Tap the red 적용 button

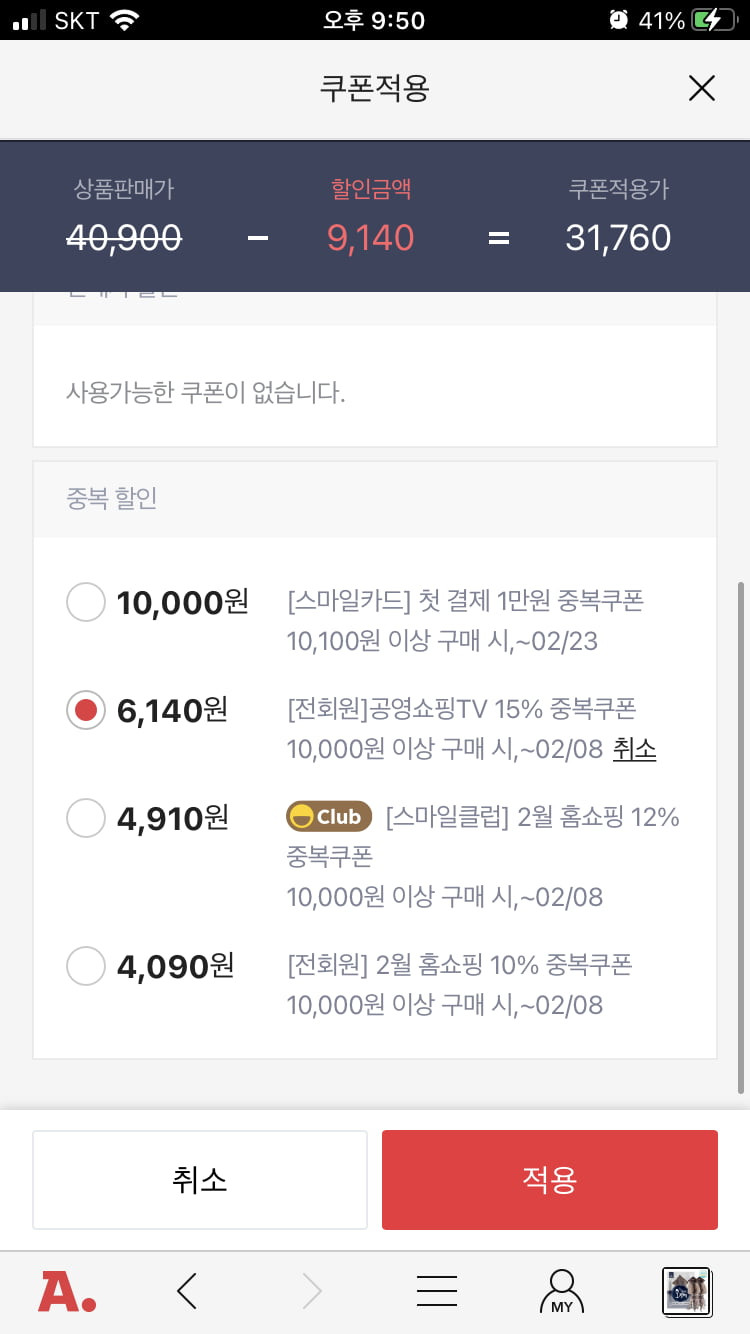pos(550,1180)
